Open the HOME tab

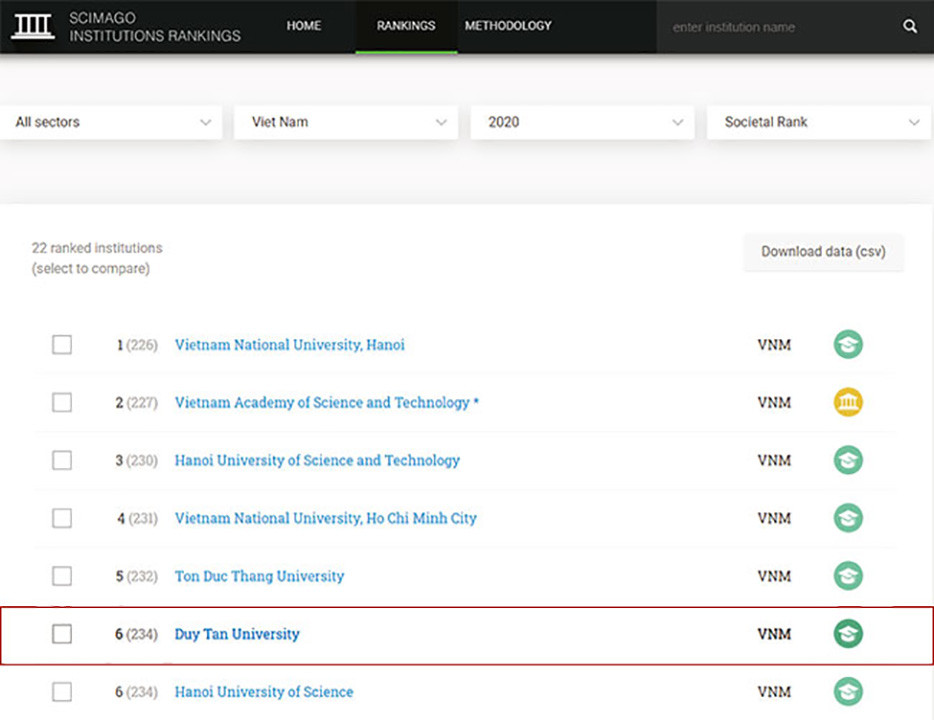pyautogui.click(x=303, y=26)
